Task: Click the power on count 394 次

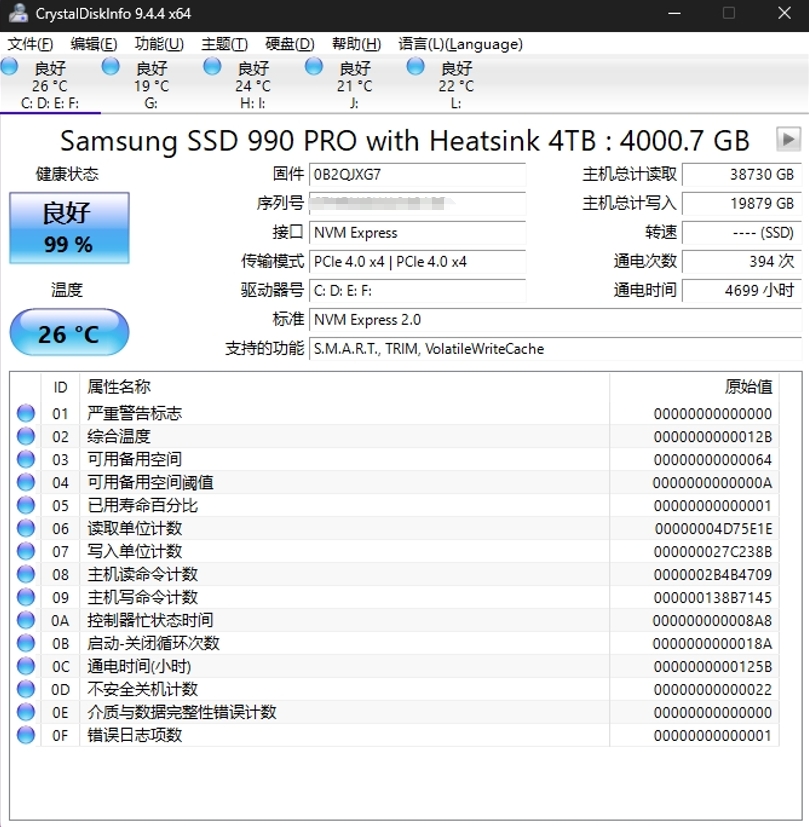Action: point(741,262)
